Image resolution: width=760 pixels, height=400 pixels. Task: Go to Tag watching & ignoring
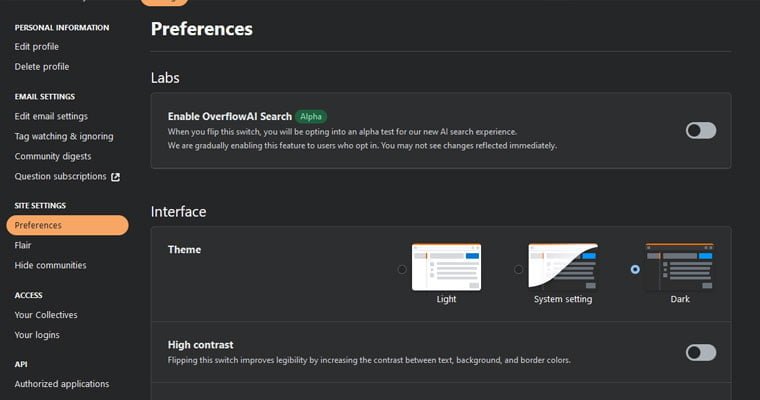click(64, 136)
